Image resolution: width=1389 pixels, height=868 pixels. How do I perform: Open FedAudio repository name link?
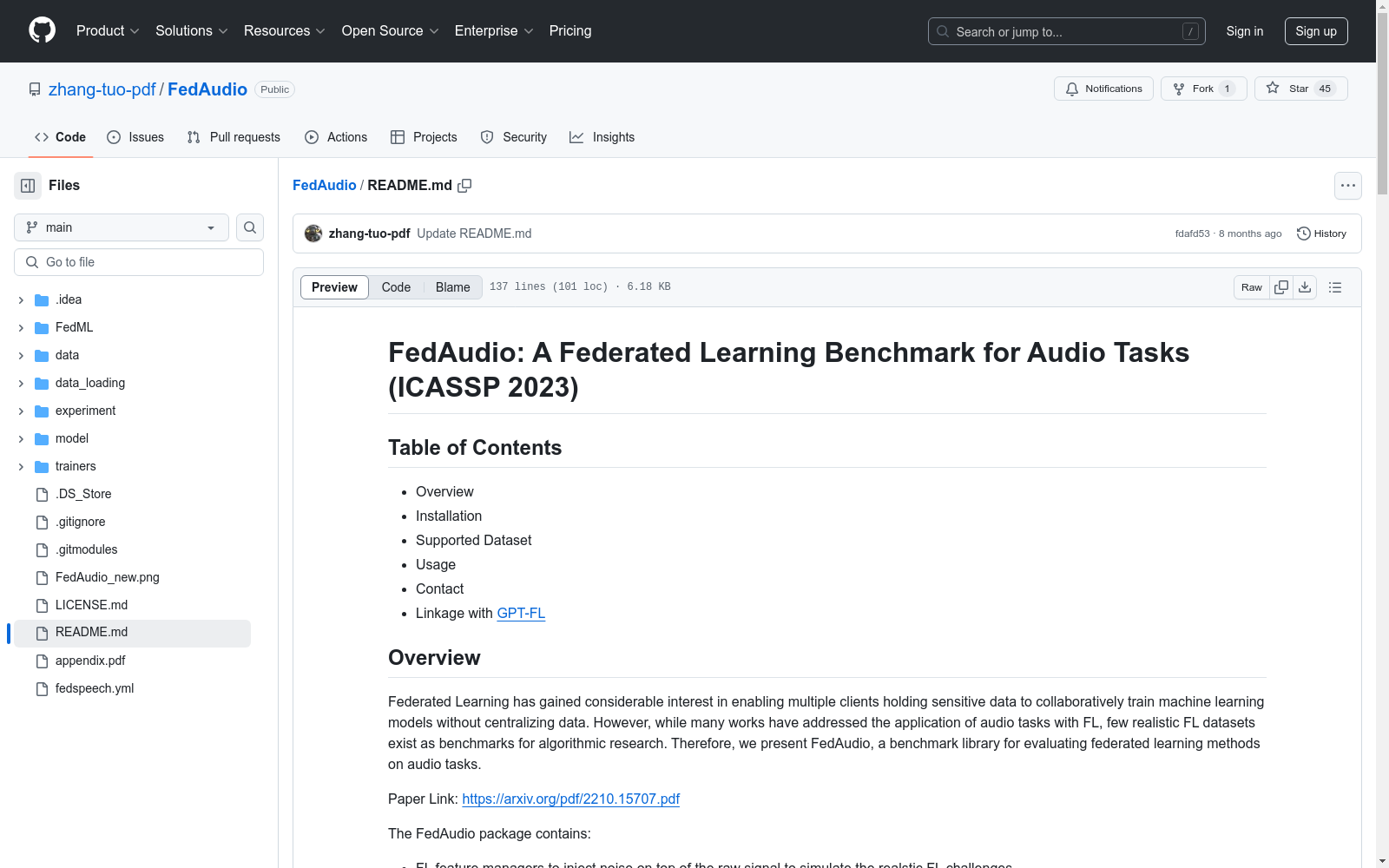coord(207,89)
